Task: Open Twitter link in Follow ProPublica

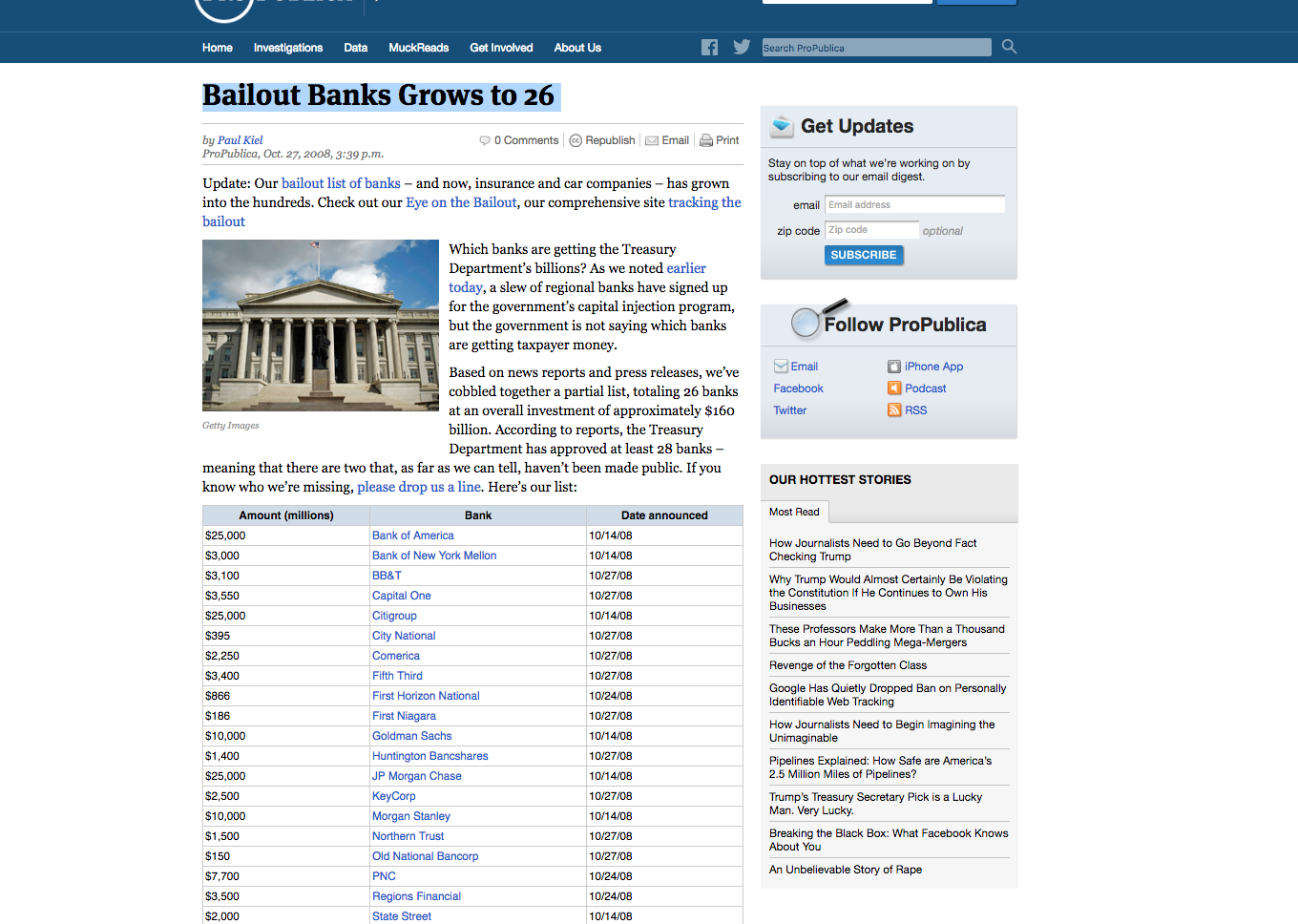Action: [x=790, y=410]
